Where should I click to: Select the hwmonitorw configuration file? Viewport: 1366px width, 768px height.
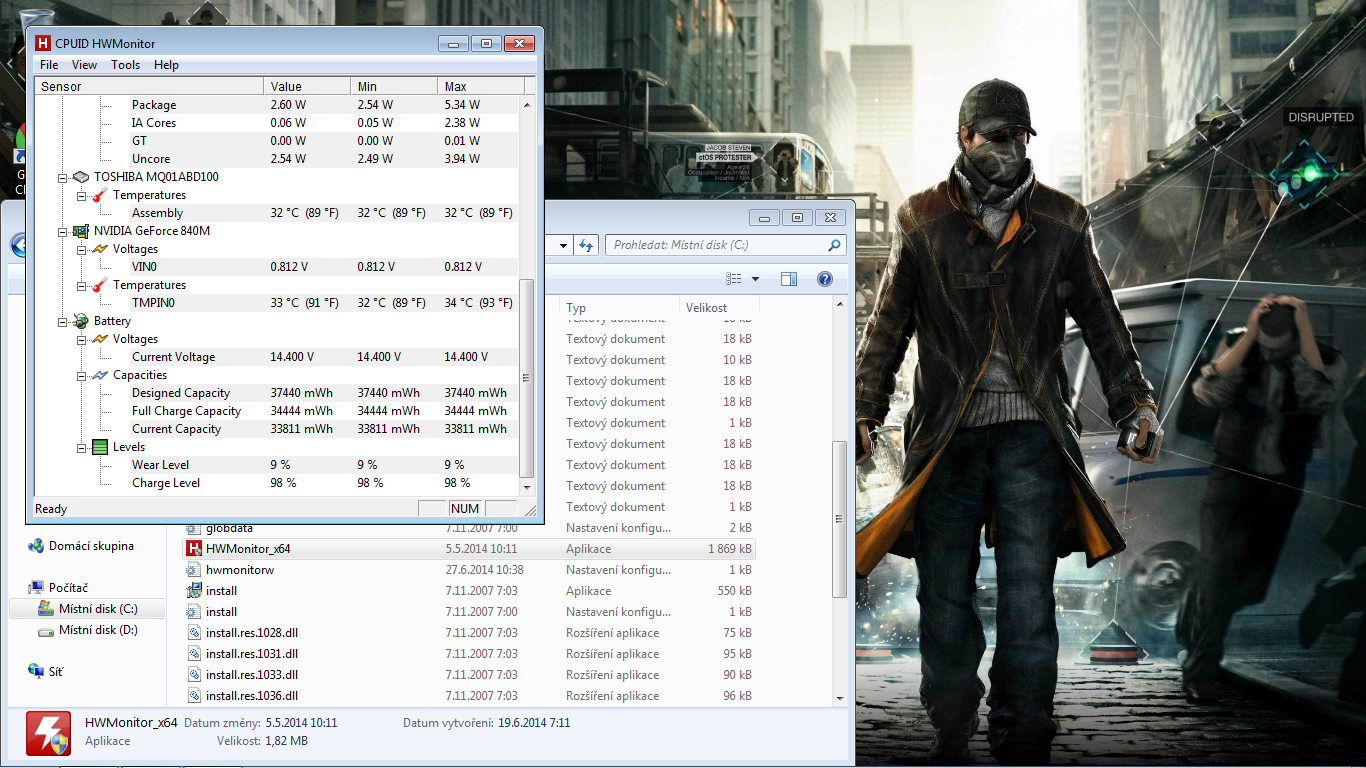470,570
